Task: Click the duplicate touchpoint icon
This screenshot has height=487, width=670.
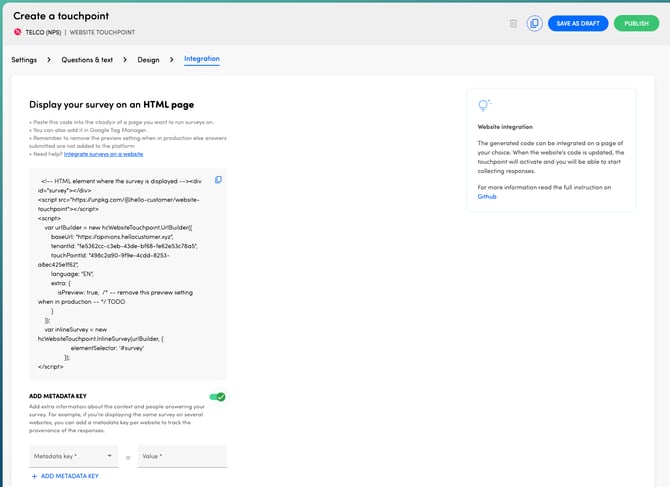Action: click(534, 23)
